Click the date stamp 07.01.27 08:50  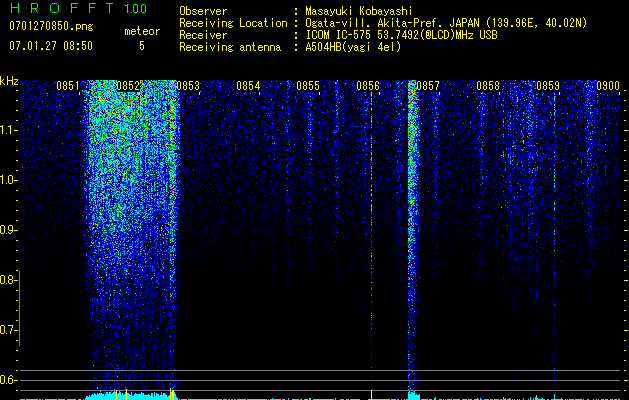click(51, 46)
